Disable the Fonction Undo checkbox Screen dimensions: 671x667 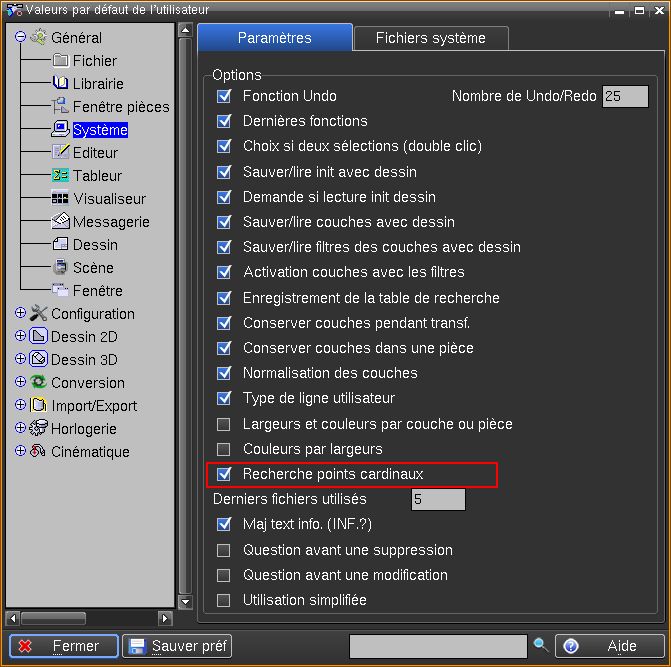click(x=224, y=97)
